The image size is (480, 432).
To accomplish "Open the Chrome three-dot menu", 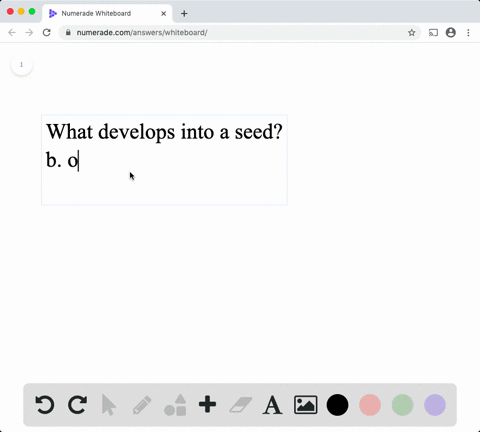I will (x=468, y=32).
